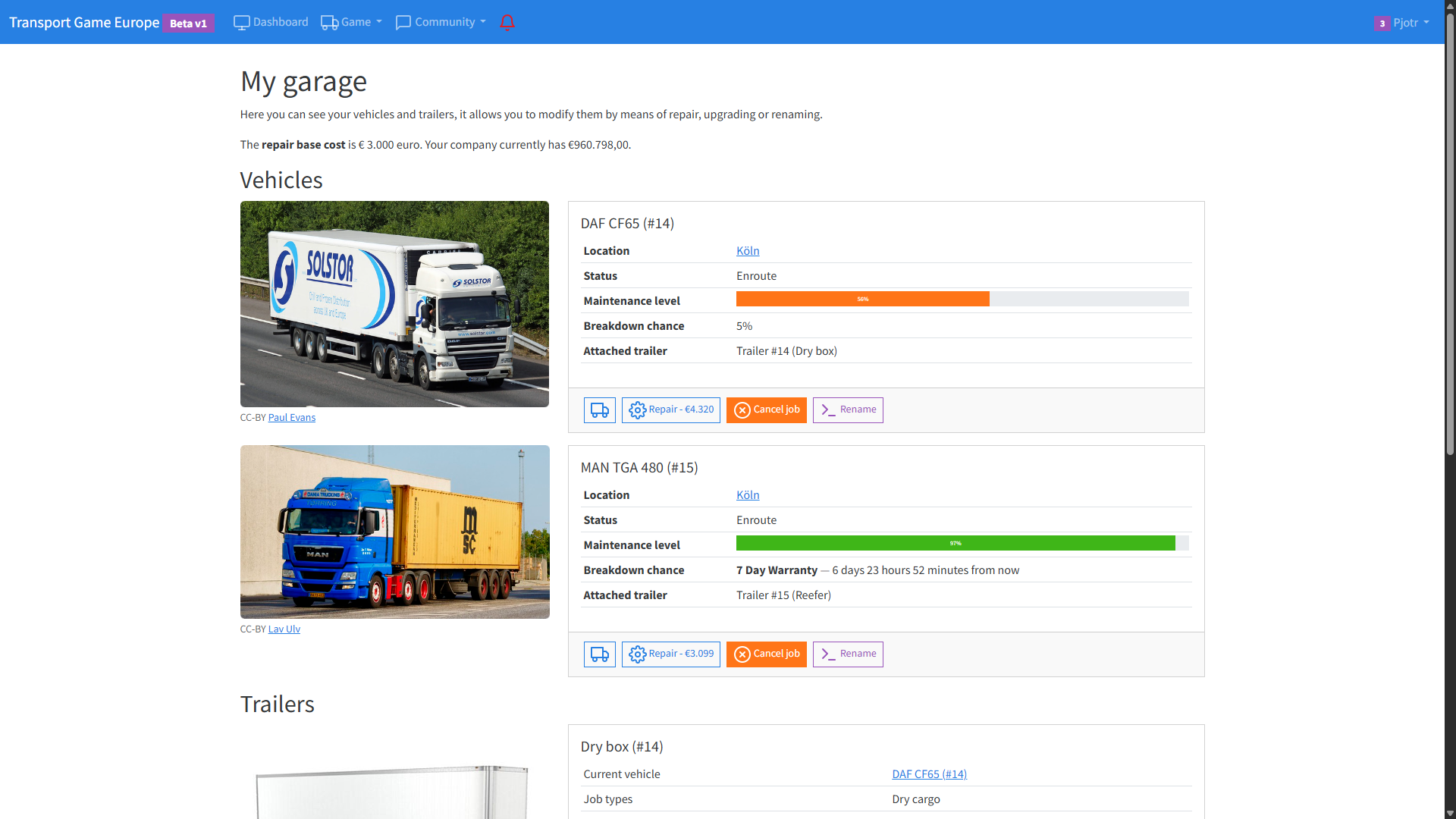Open the Dashboard page
The image size is (1456, 819).
(271, 22)
